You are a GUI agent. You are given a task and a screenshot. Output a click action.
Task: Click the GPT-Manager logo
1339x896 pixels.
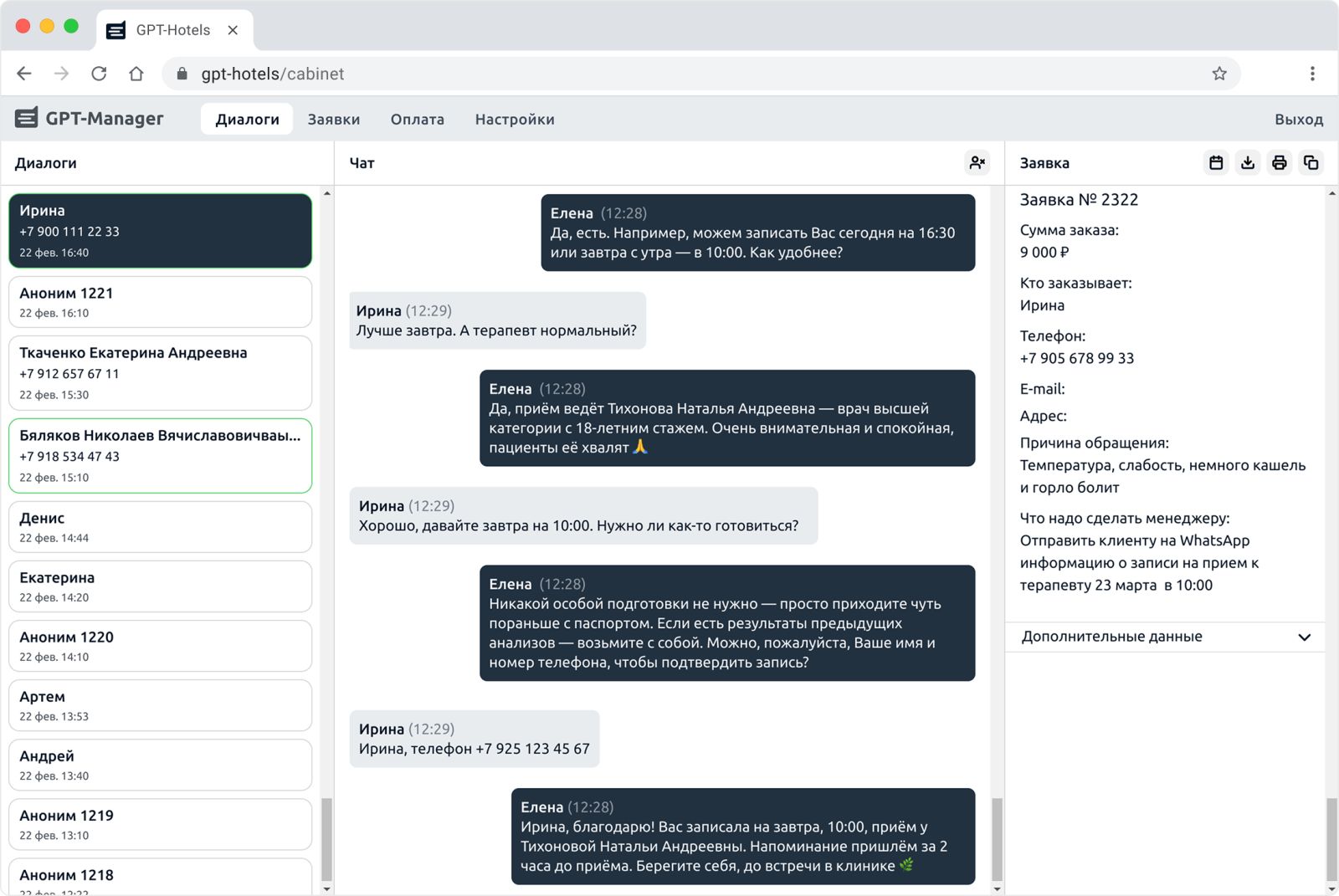click(x=90, y=119)
